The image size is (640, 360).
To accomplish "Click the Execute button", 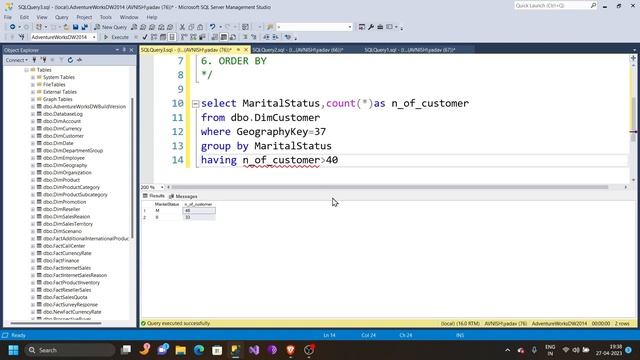I will tap(116, 37).
